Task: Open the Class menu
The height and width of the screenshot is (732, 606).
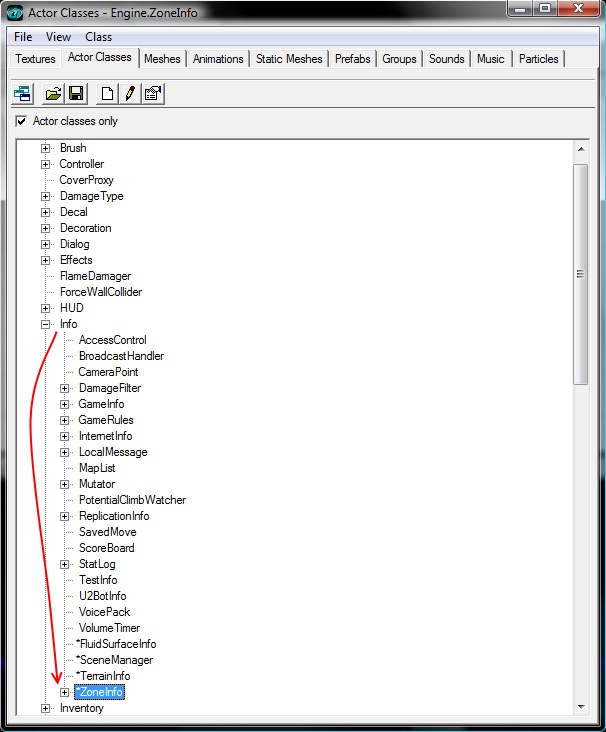Action: coord(98,37)
